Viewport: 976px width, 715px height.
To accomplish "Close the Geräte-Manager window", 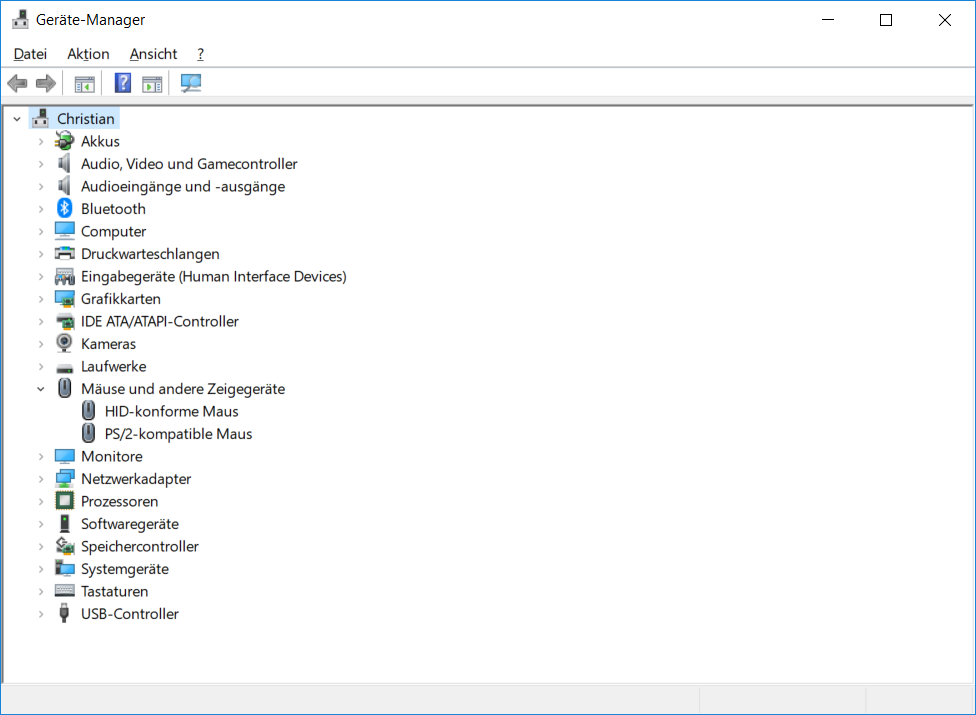I will (944, 20).
